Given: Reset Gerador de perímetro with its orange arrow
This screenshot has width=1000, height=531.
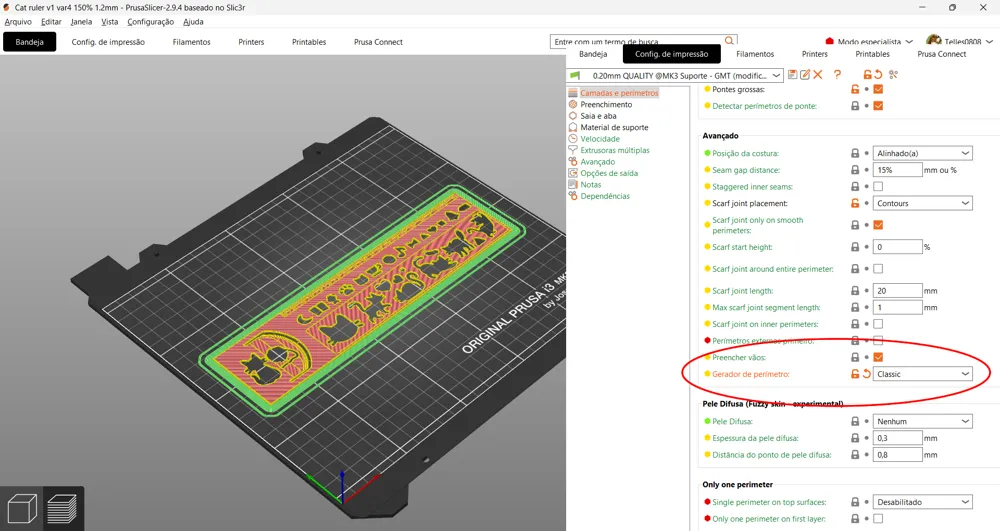Looking at the screenshot, I should [867, 374].
